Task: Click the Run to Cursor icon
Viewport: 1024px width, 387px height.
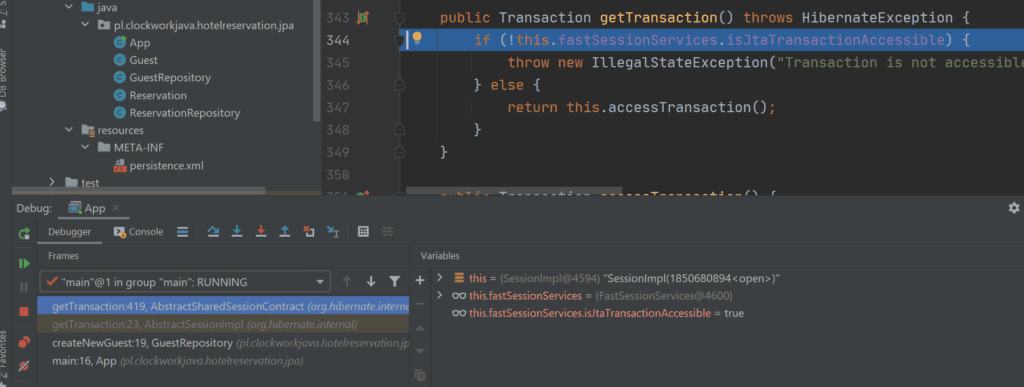Action: pyautogui.click(x=333, y=232)
